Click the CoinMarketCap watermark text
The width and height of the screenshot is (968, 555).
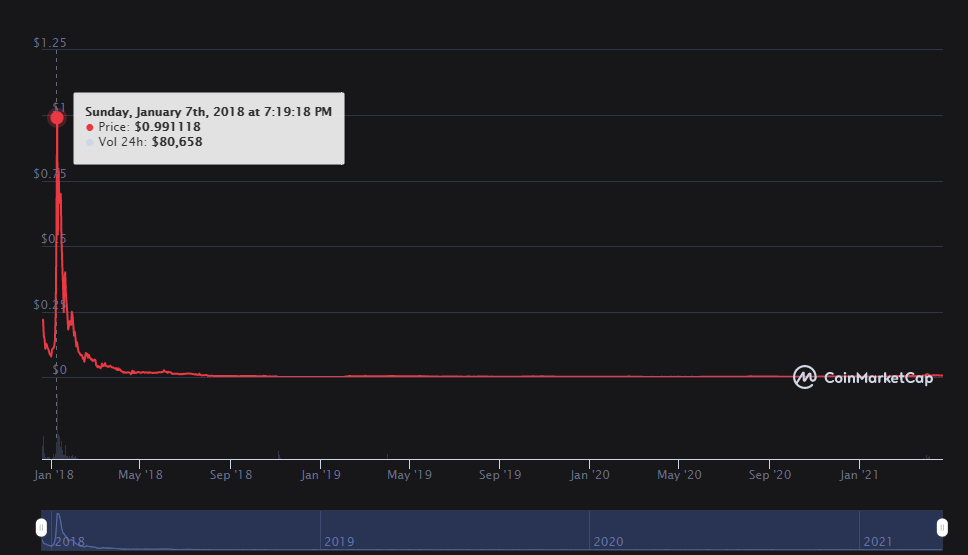click(877, 378)
